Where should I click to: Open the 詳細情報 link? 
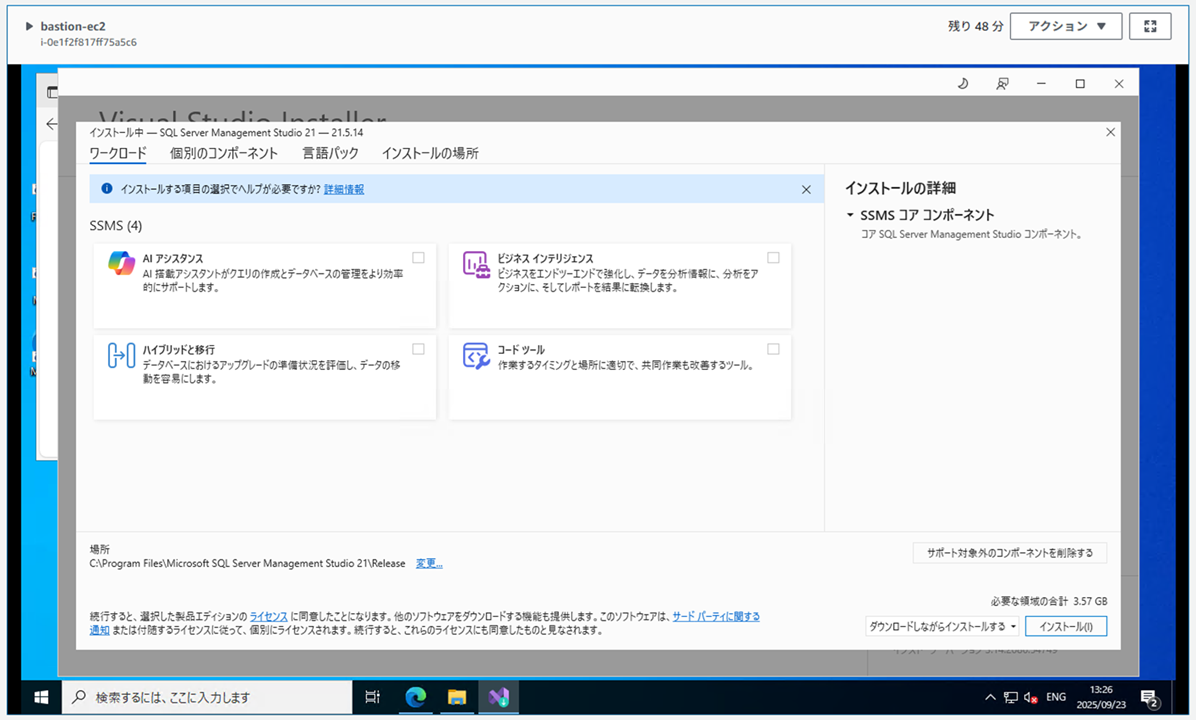click(x=344, y=189)
